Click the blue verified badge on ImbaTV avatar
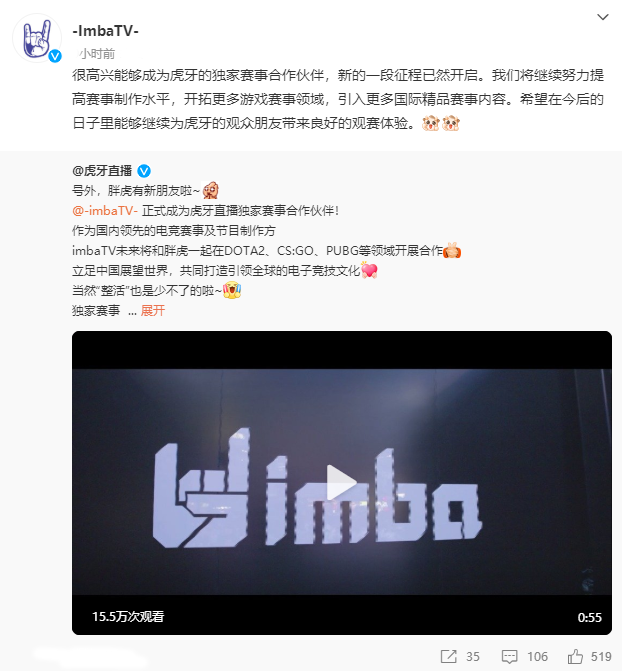This screenshot has width=622, height=671. tap(55, 56)
